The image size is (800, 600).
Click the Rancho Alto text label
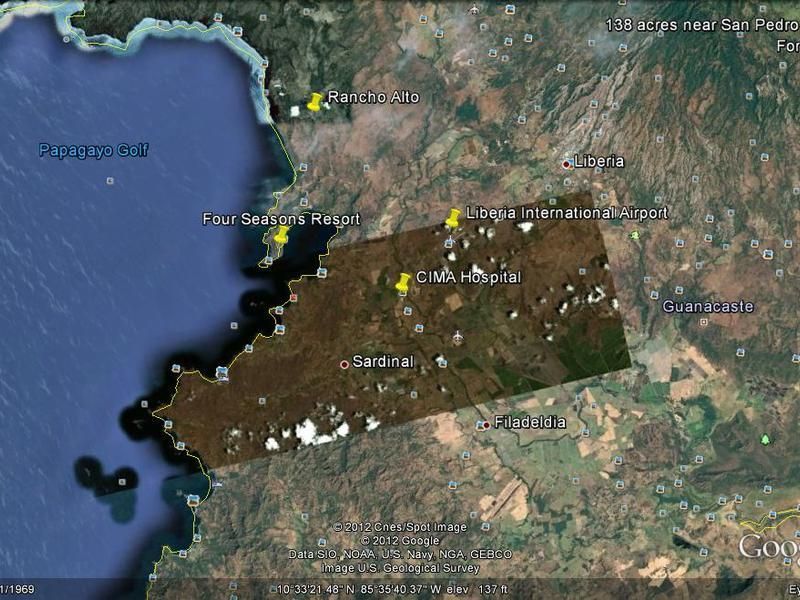pos(373,97)
